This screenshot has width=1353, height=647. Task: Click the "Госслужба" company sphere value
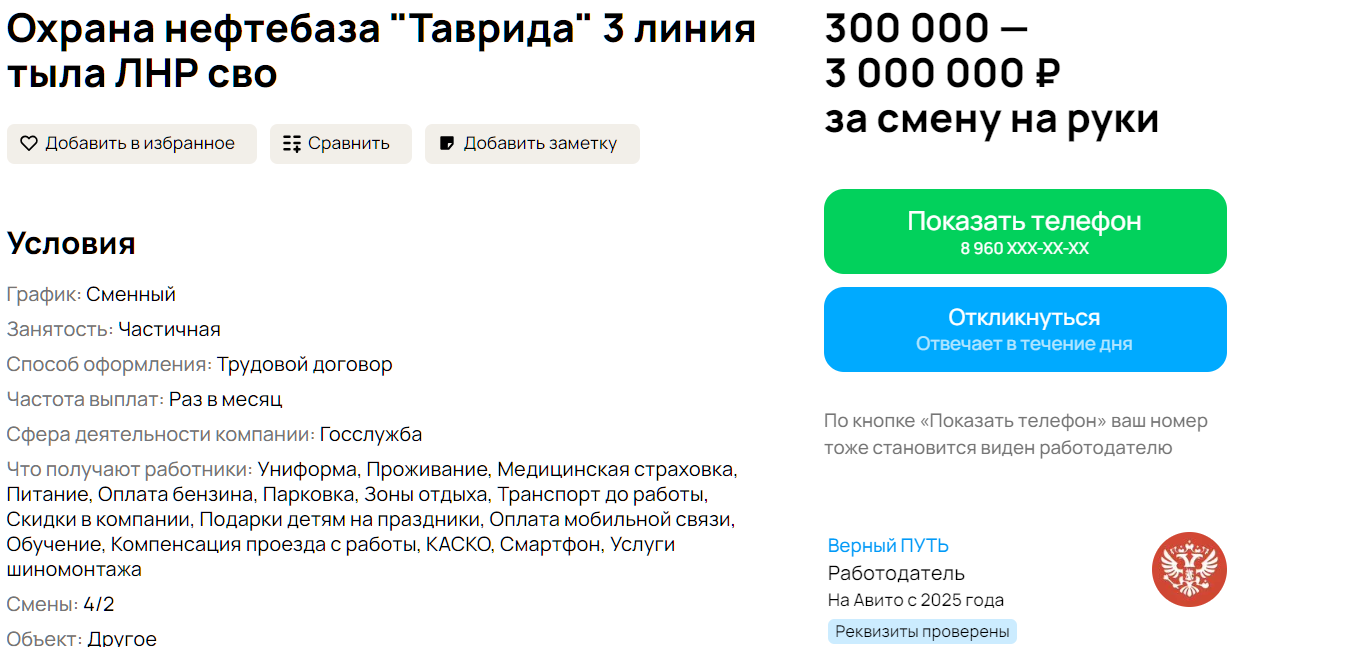(x=371, y=434)
